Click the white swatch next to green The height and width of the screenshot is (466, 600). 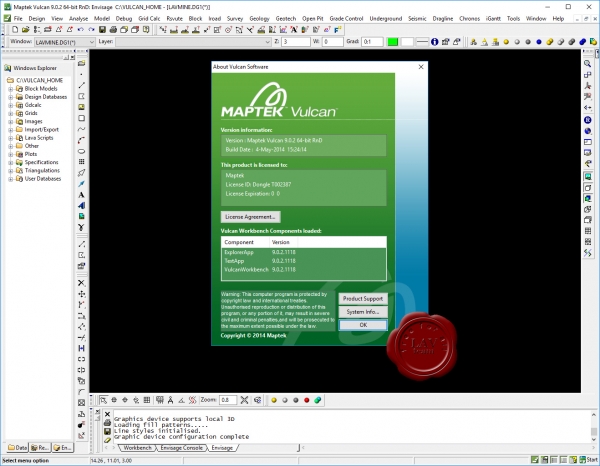coord(407,42)
